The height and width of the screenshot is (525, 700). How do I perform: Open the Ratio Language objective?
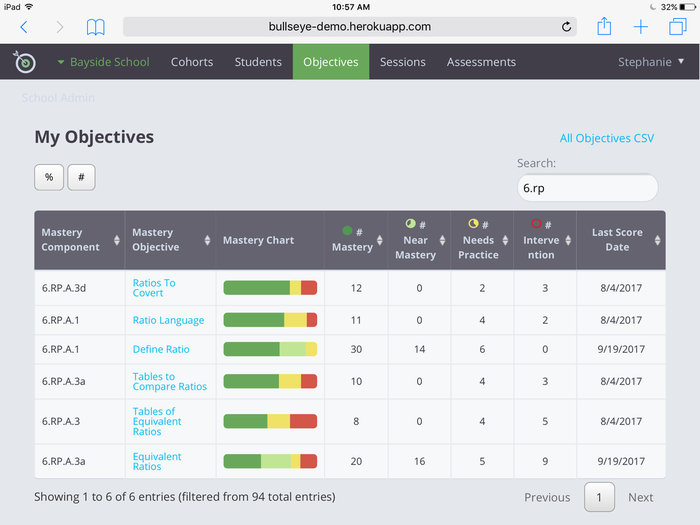pos(168,320)
